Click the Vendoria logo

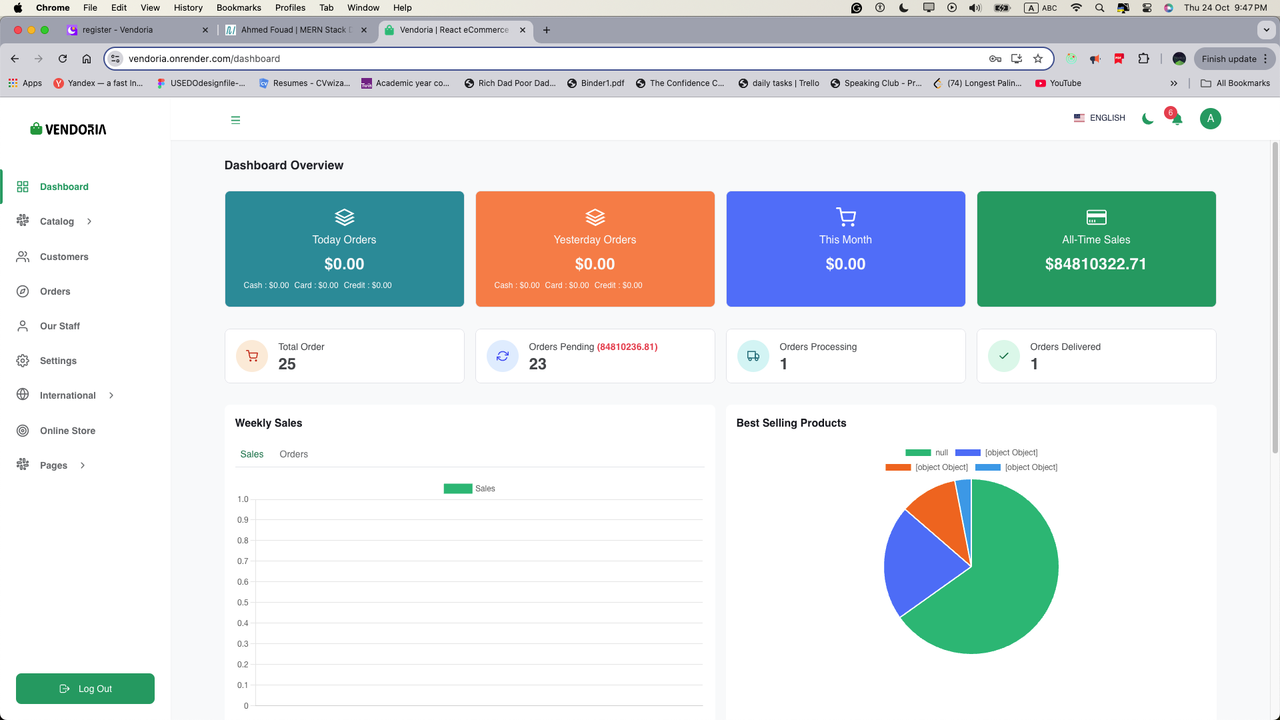point(68,129)
